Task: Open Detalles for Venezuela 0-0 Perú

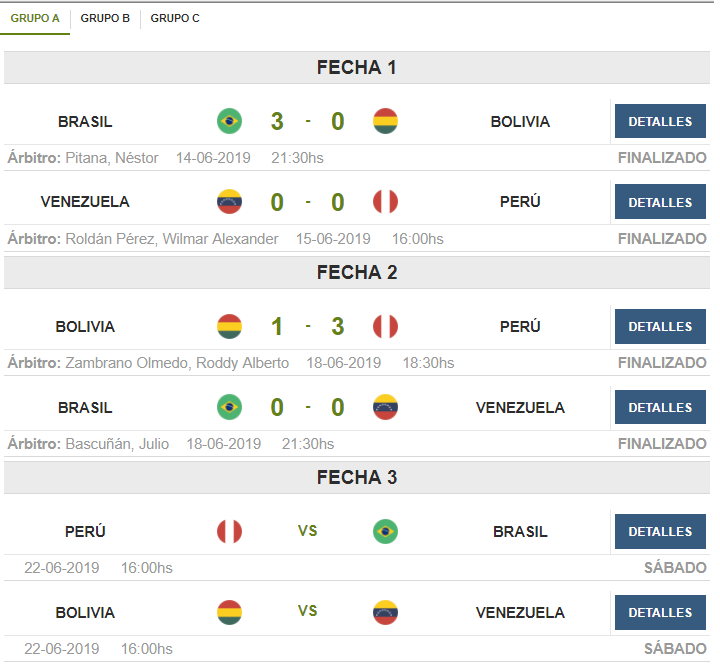Action: click(x=660, y=202)
